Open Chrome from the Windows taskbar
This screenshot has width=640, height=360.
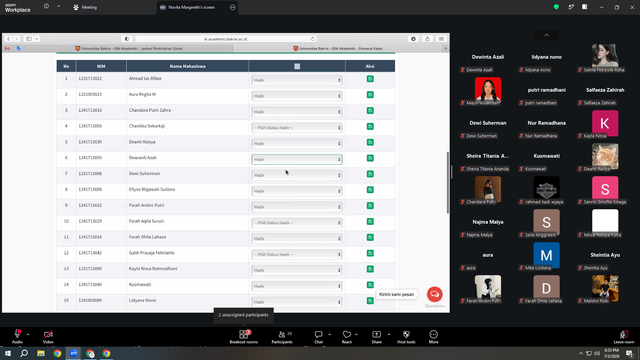coord(57,353)
